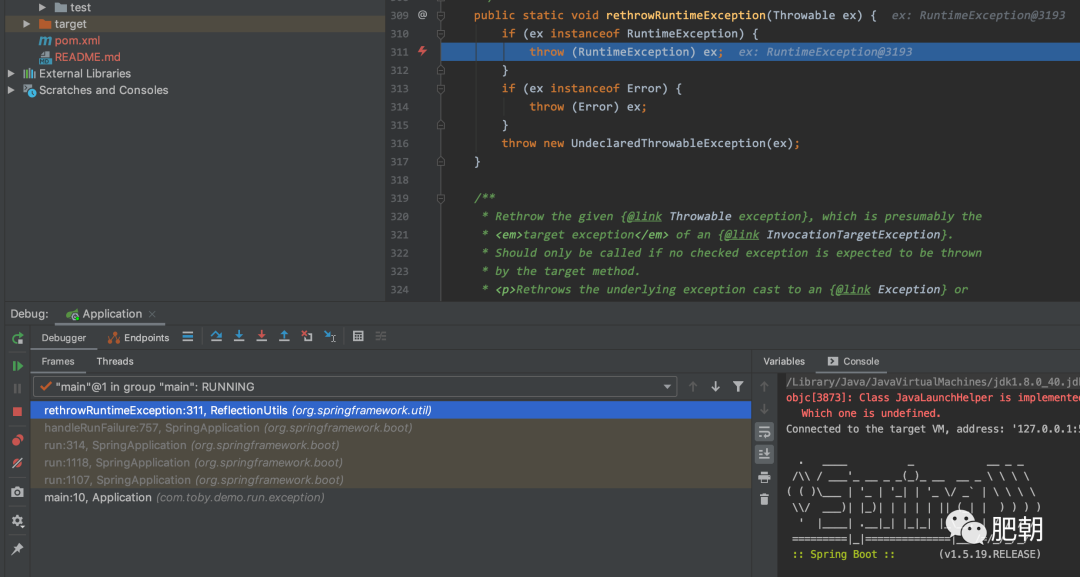Expand the test folder
Viewport: 1080px width, 577px height.
[x=43, y=8]
